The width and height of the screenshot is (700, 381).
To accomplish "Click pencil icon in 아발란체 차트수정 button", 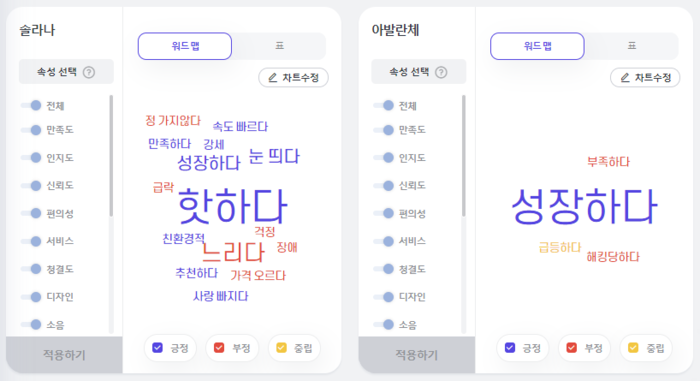I will (x=625, y=78).
